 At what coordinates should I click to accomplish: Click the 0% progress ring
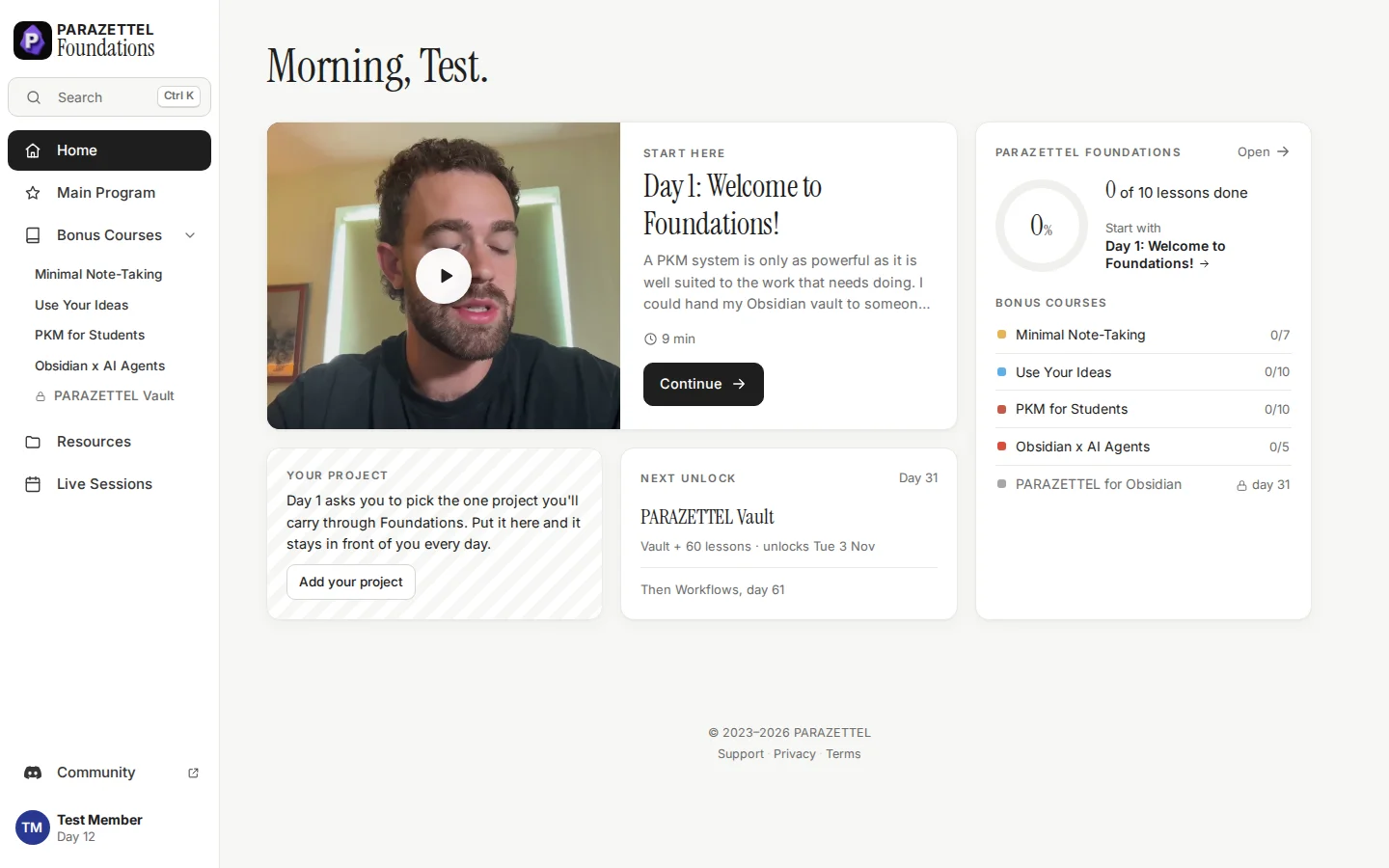click(1042, 226)
